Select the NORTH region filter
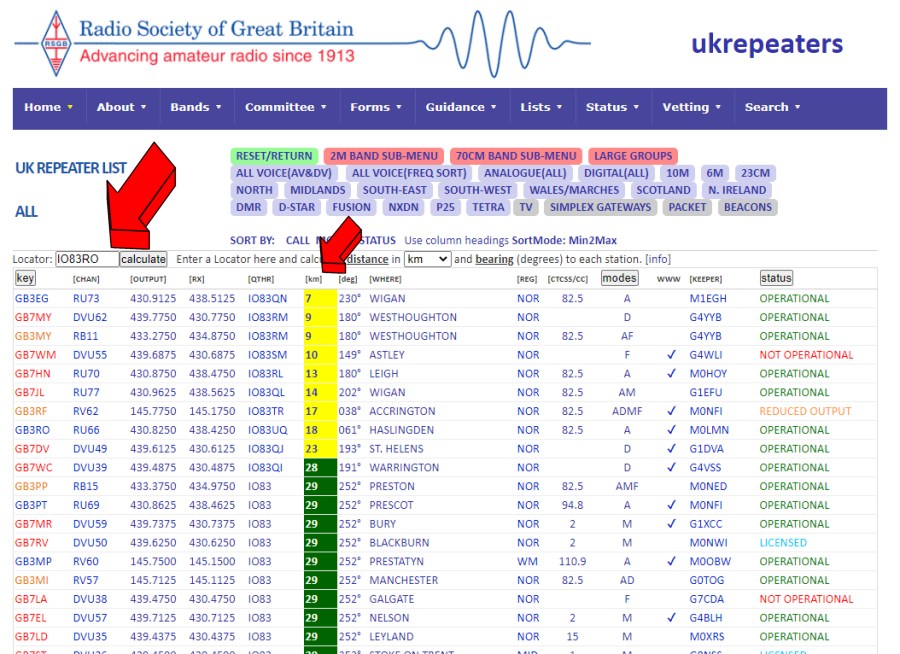900x654 pixels. pyautogui.click(x=255, y=189)
